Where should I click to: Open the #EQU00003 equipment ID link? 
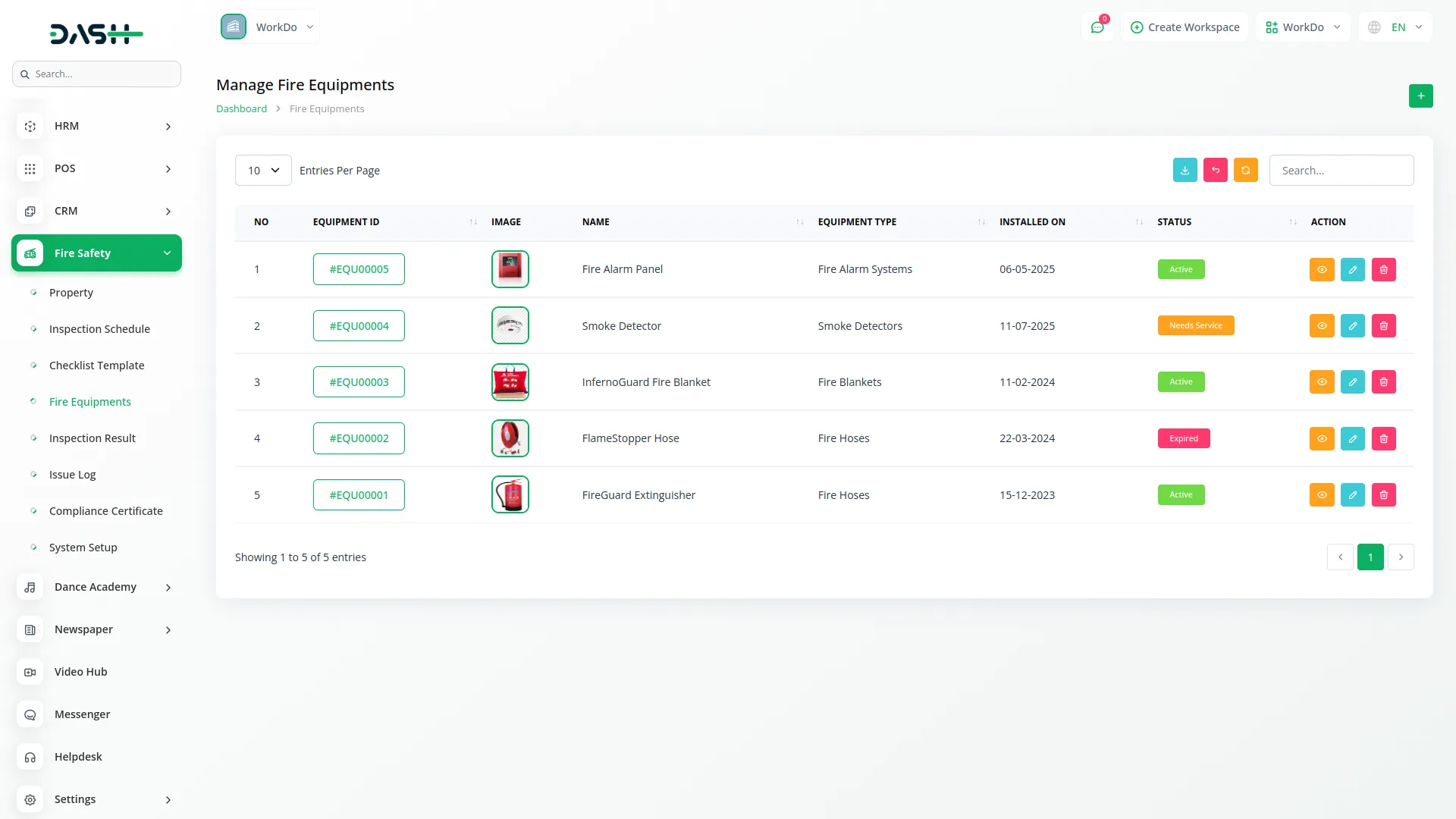coord(359,382)
